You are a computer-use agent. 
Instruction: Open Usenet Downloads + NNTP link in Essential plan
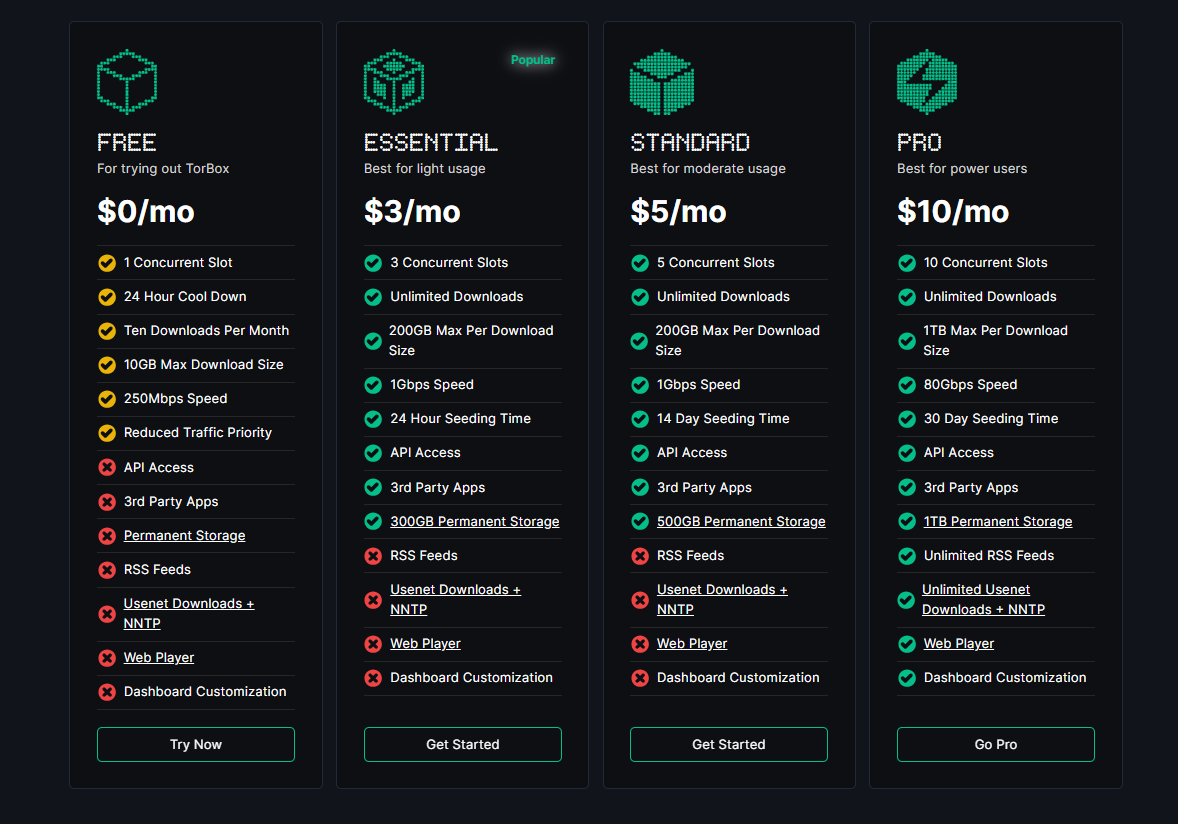coord(455,599)
